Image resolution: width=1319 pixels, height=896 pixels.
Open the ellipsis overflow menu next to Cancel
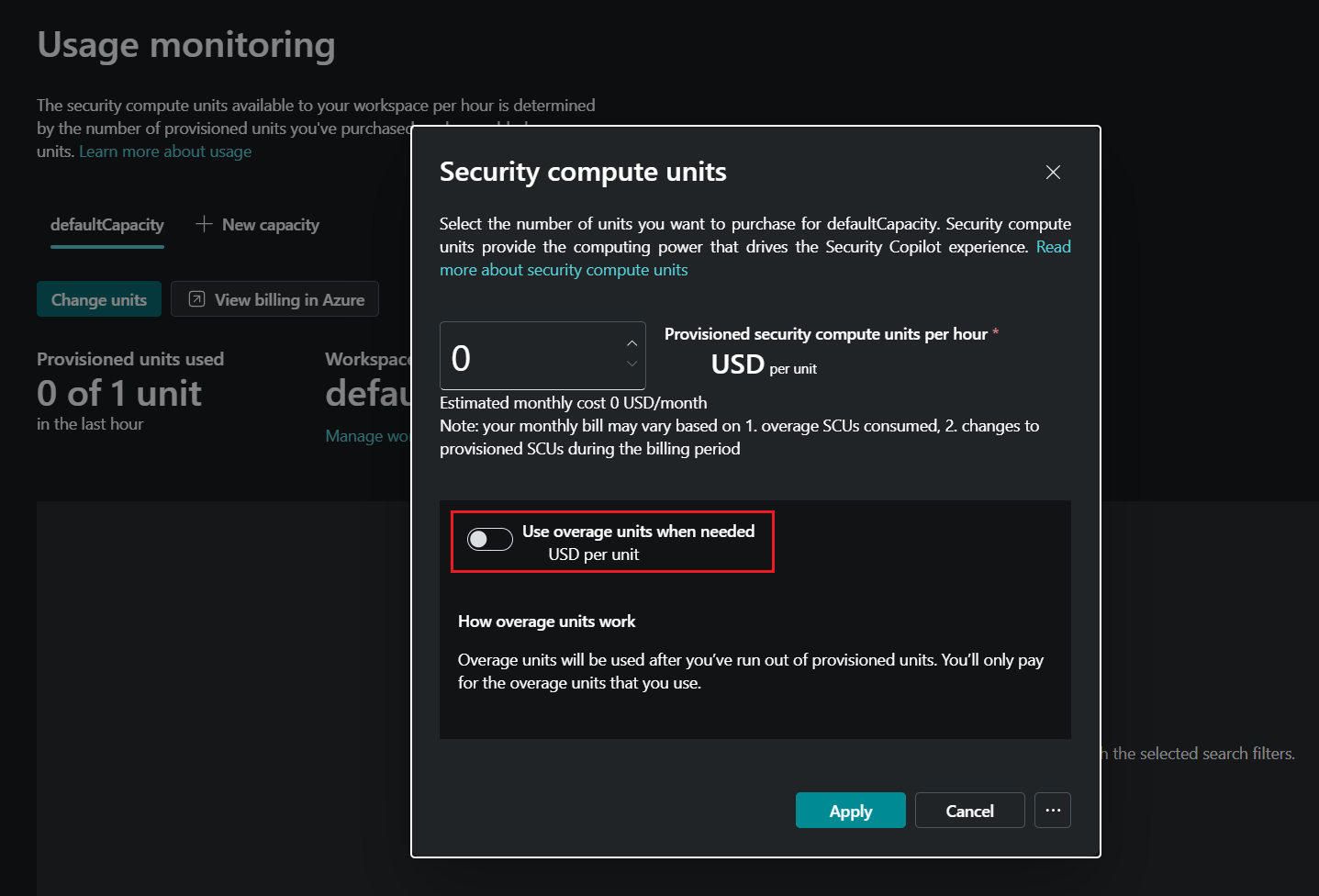click(1052, 810)
